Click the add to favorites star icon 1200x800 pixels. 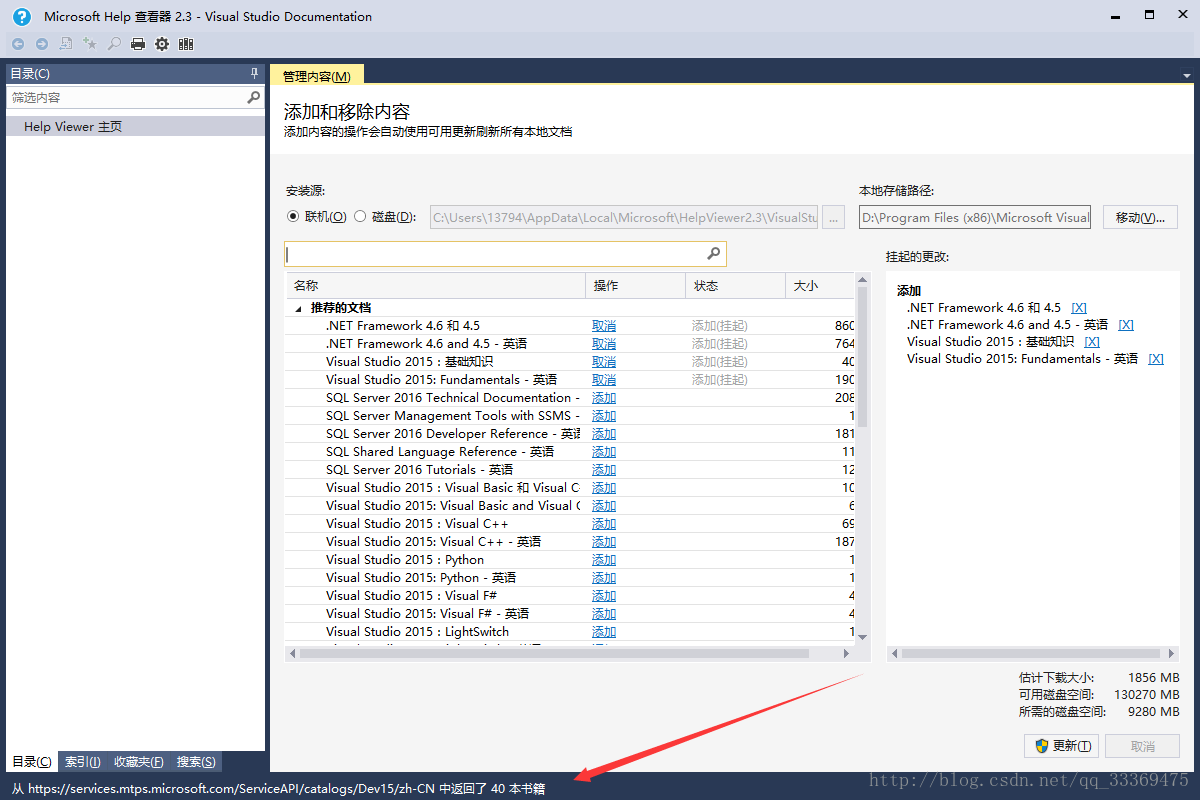point(90,44)
